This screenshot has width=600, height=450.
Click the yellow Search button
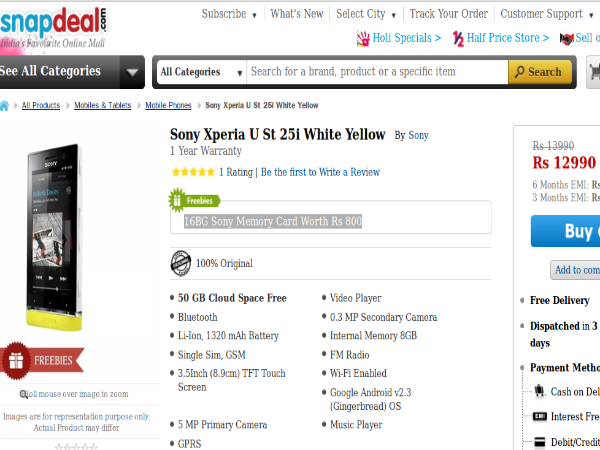tap(540, 72)
